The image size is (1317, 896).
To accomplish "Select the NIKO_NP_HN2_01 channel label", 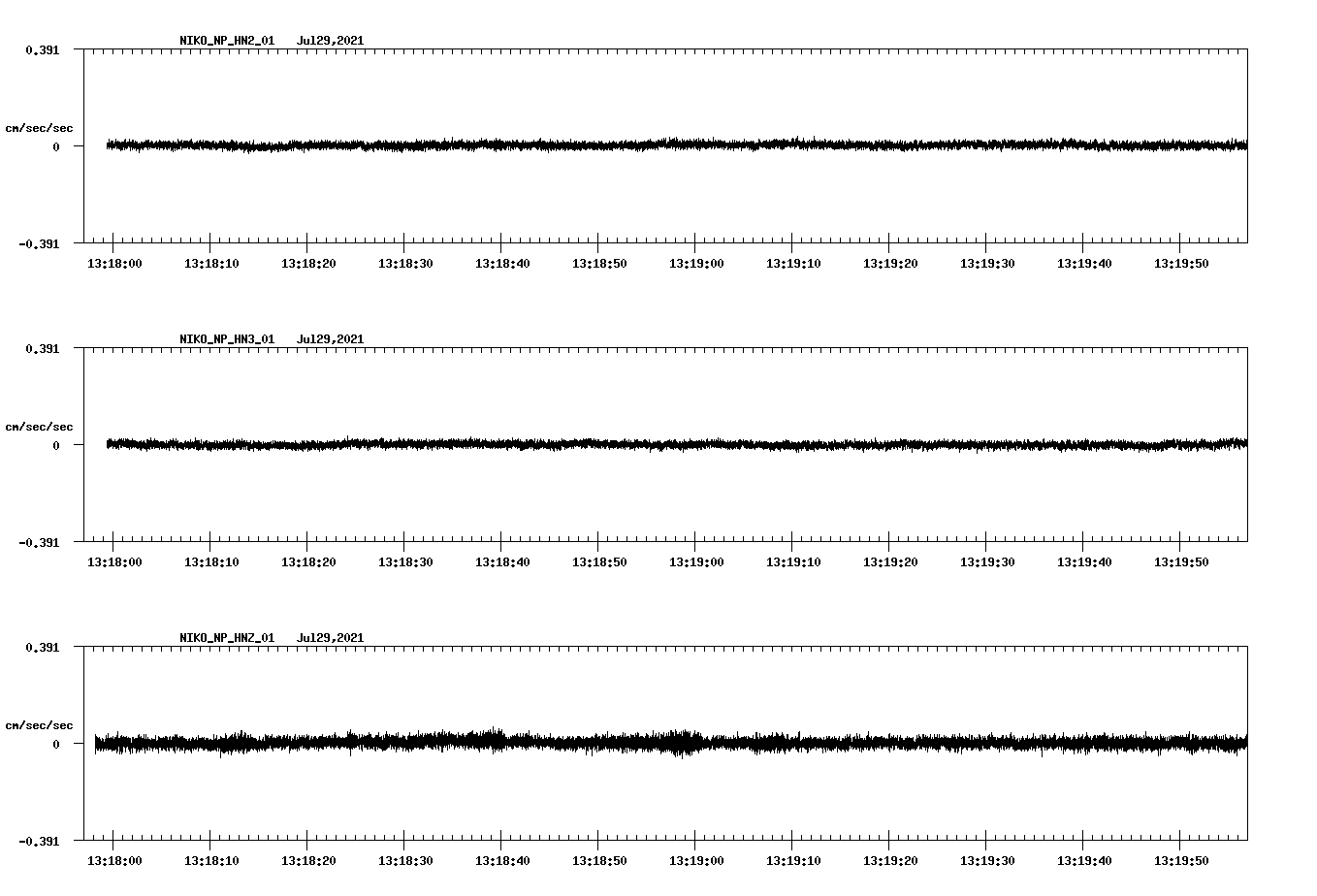I will click(x=225, y=40).
